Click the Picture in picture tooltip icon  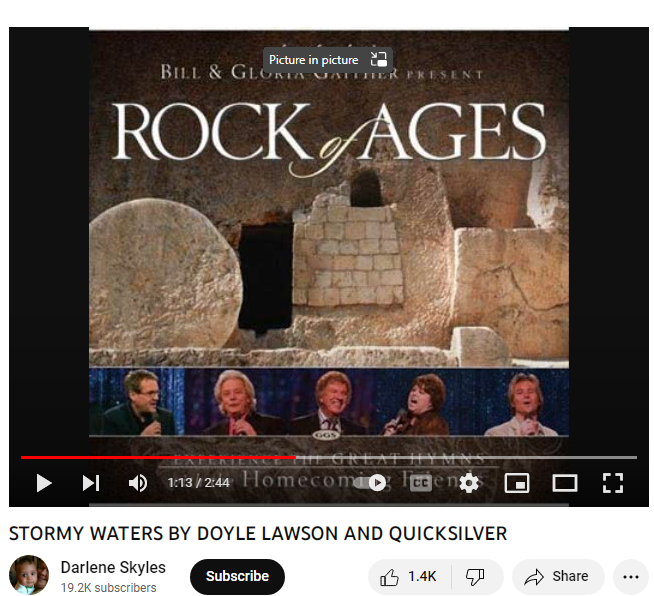(379, 59)
